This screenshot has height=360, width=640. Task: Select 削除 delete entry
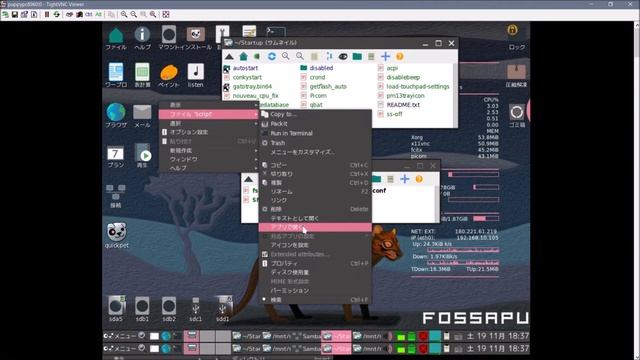point(315,209)
